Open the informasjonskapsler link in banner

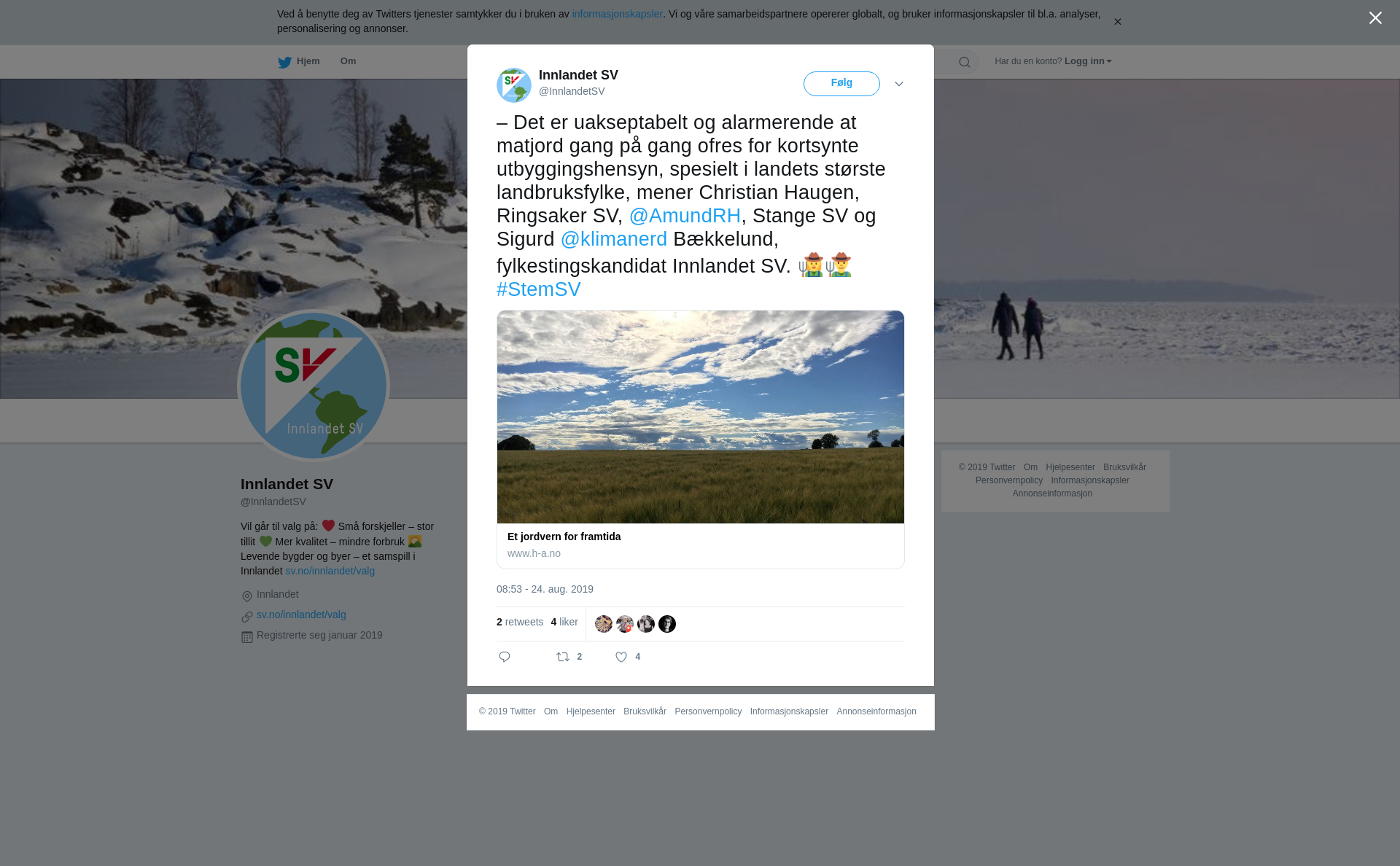coord(617,14)
